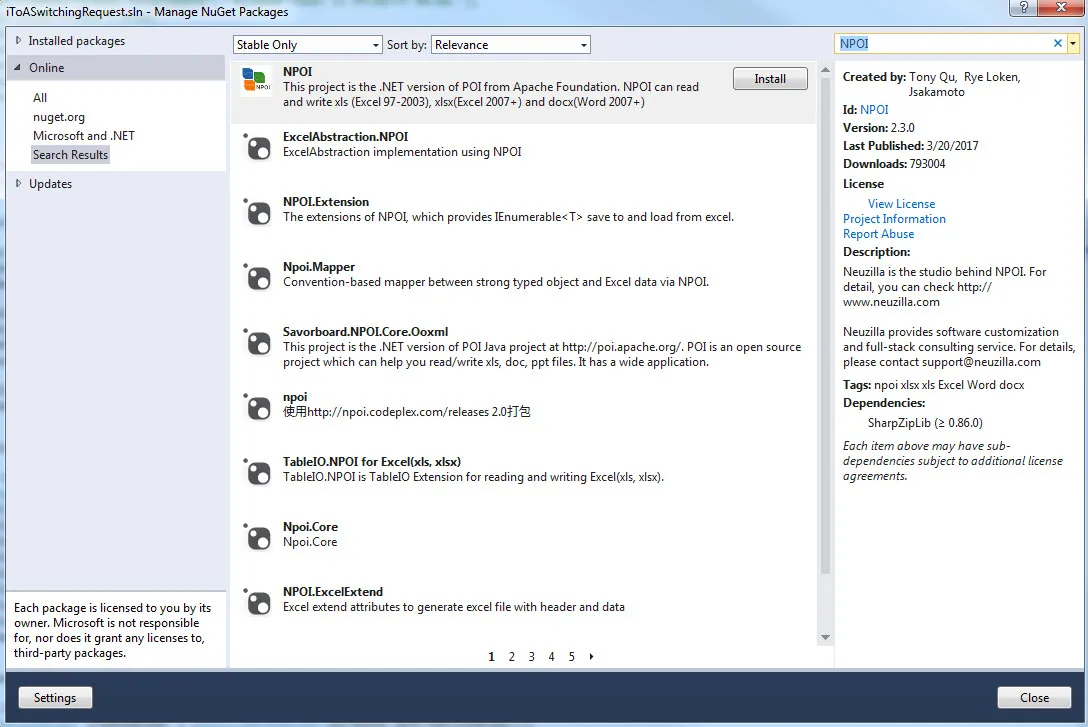Select All under Online

40,98
